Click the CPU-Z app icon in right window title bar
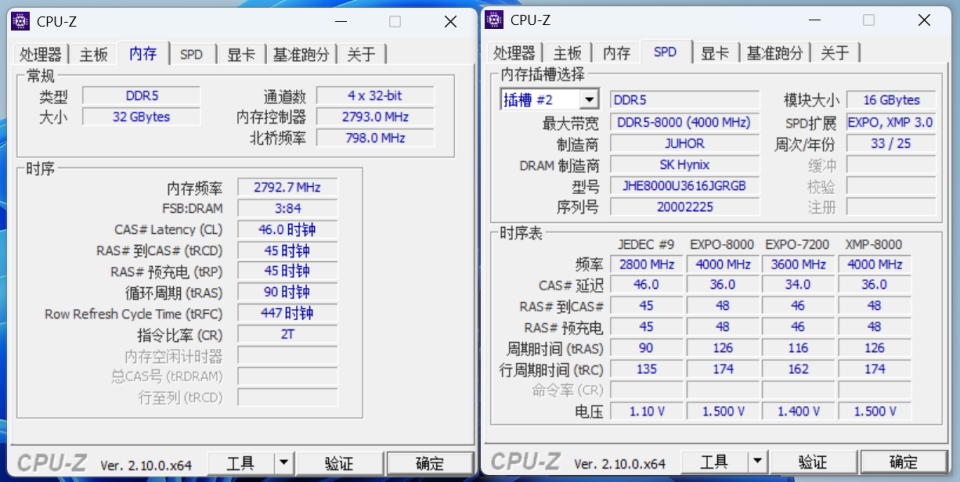The image size is (960, 482). [x=494, y=20]
